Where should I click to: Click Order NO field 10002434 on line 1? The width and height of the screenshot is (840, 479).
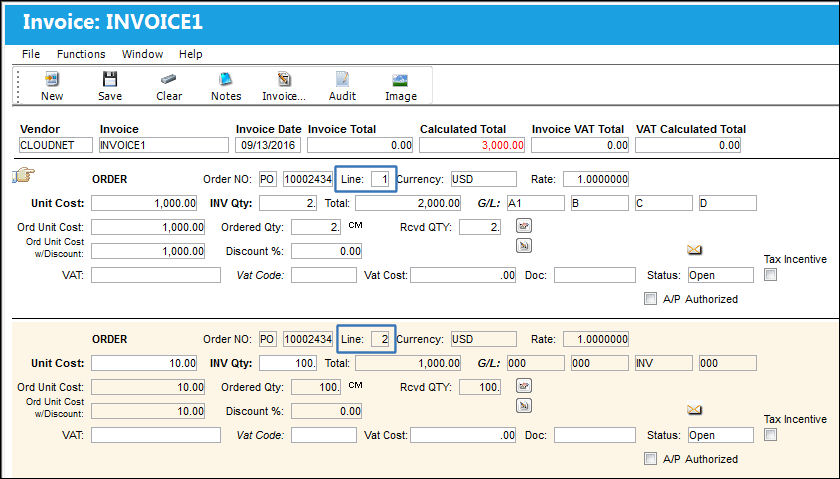coord(308,179)
